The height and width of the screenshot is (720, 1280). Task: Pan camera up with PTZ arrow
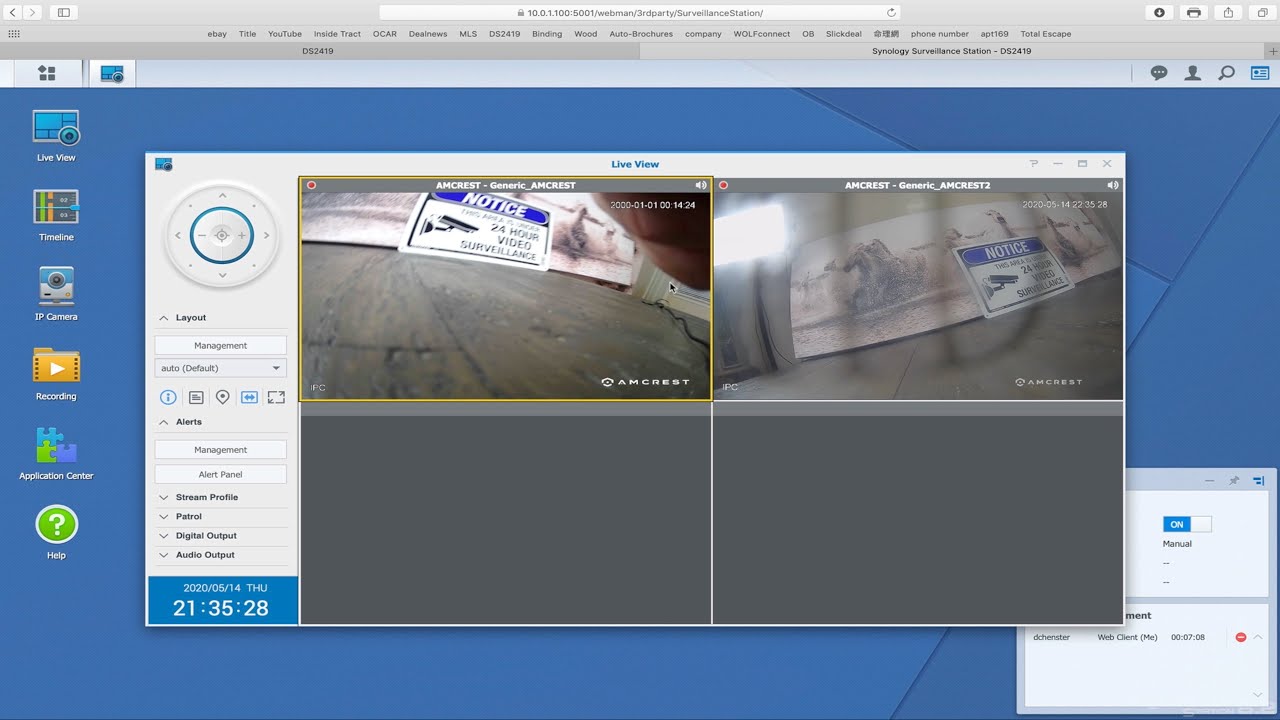tap(222, 195)
